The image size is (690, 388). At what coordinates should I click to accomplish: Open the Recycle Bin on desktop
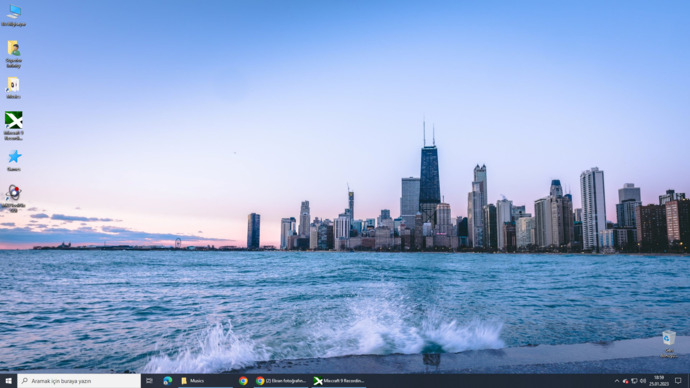pyautogui.click(x=668, y=344)
